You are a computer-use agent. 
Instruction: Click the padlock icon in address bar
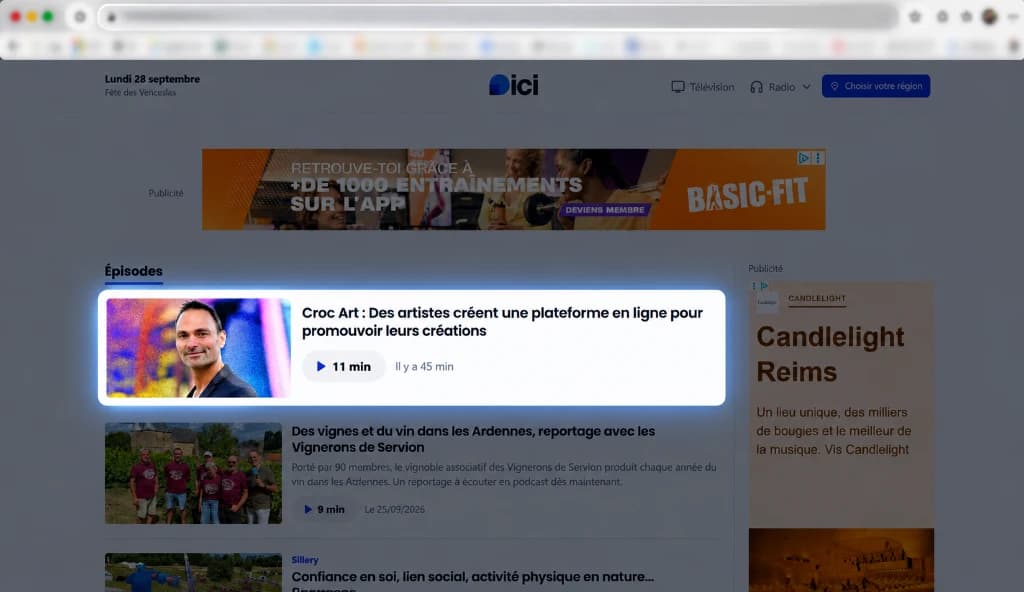pos(112,17)
